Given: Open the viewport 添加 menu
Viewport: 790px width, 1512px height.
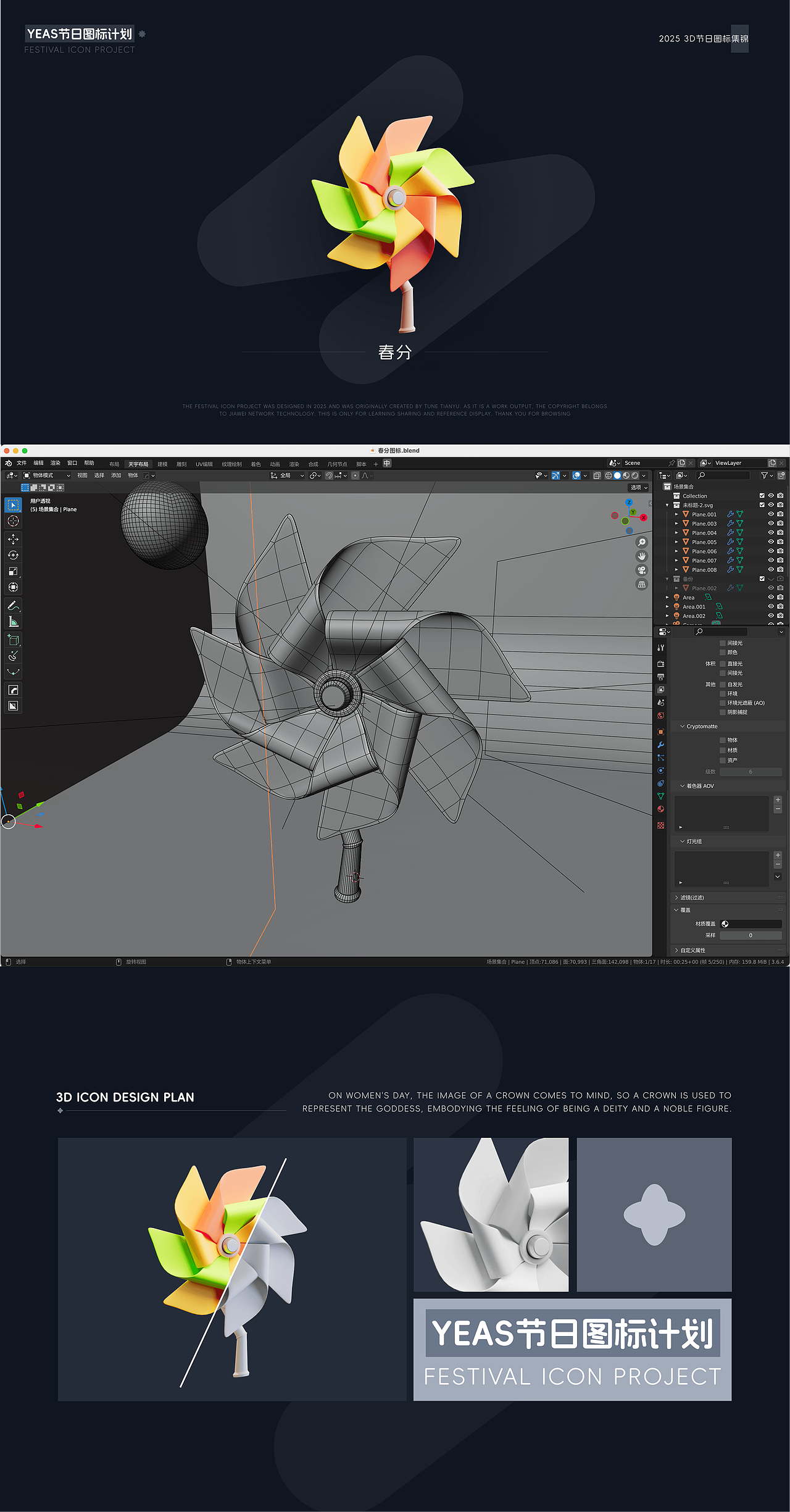Looking at the screenshot, I should pyautogui.click(x=116, y=475).
